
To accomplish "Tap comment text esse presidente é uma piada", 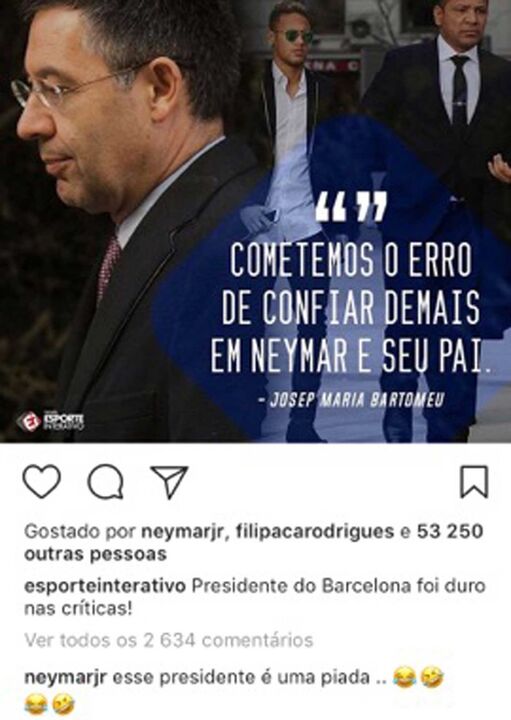I will point(241,678).
